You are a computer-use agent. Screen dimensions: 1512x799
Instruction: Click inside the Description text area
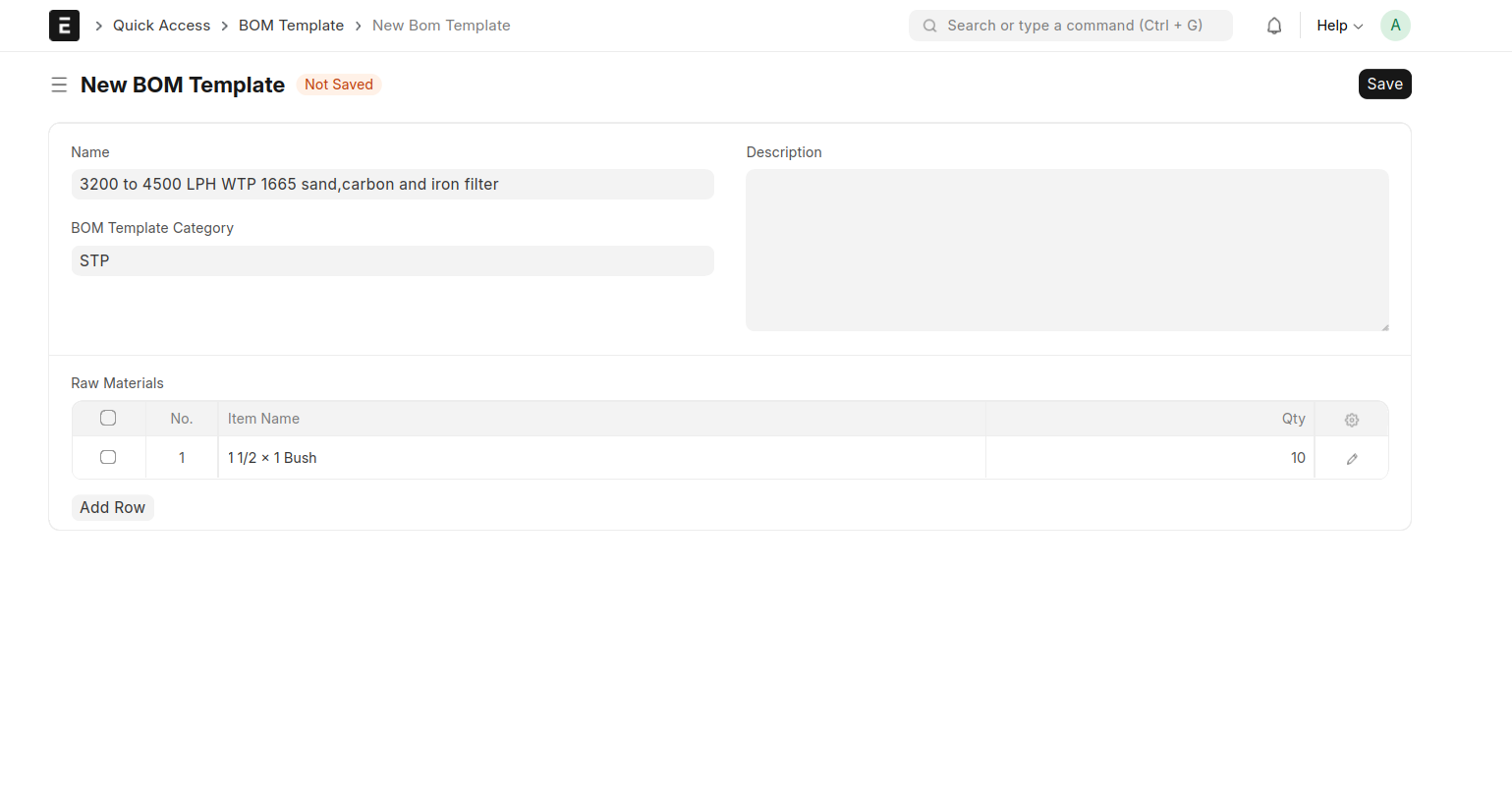[1066, 250]
